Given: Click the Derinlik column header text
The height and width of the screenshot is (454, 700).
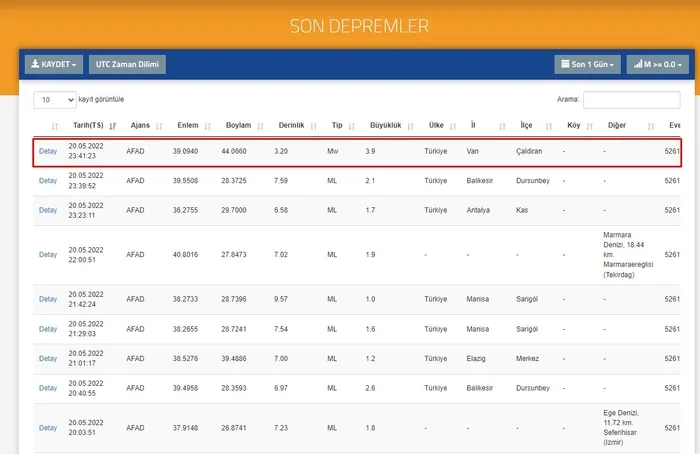Looking at the screenshot, I should coord(291,125).
